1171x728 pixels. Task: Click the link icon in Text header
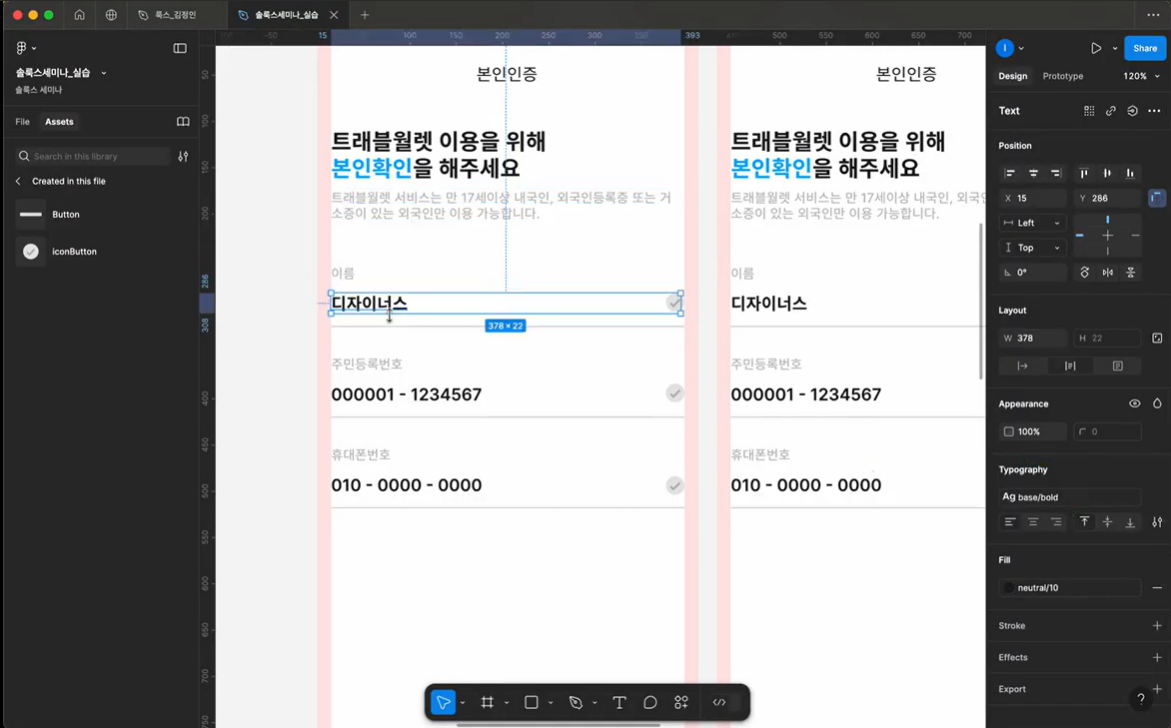click(x=1111, y=111)
